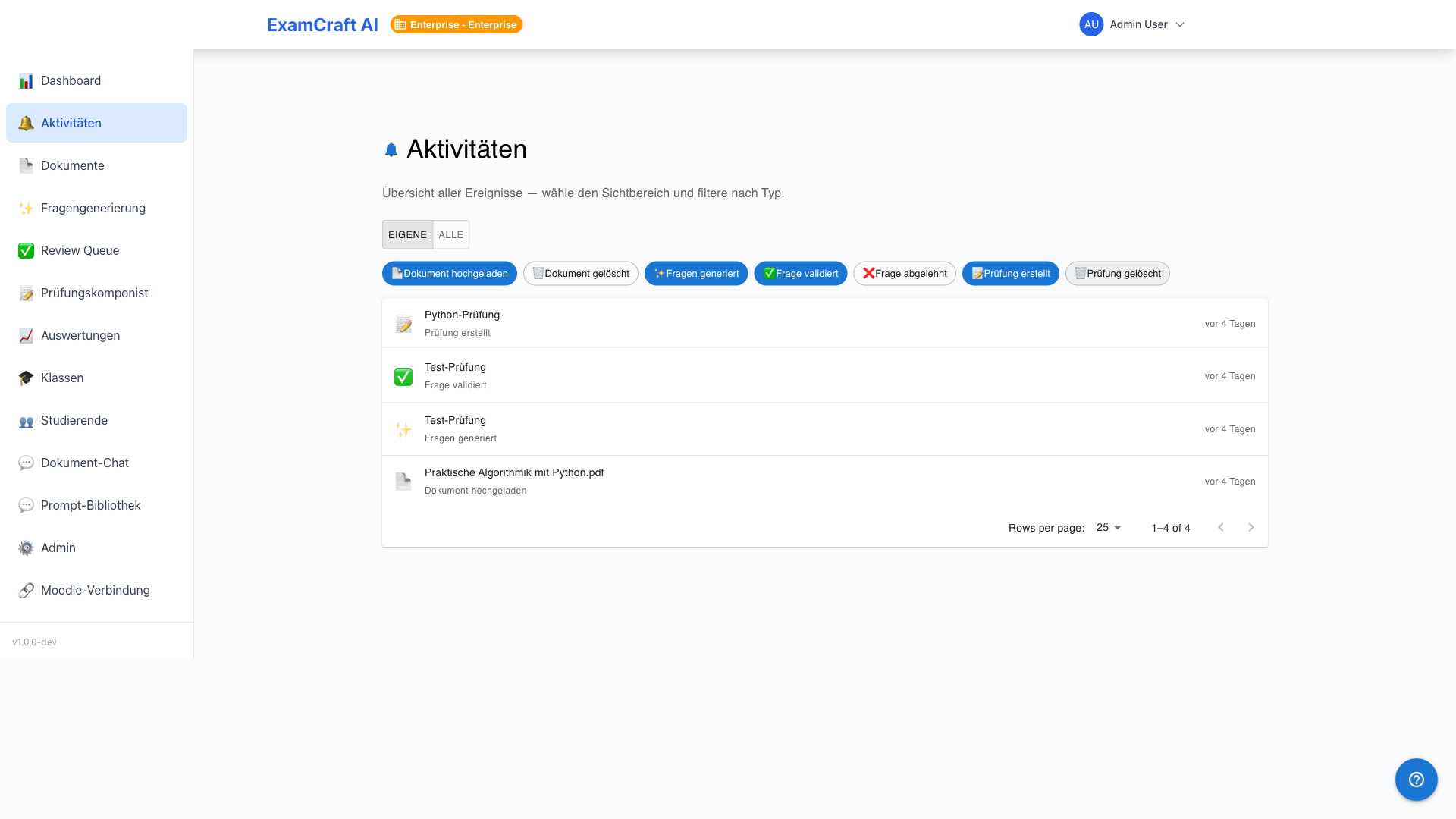Click the 'Rows per page:' label
Image resolution: width=1456 pixels, height=819 pixels.
pyautogui.click(x=1046, y=528)
